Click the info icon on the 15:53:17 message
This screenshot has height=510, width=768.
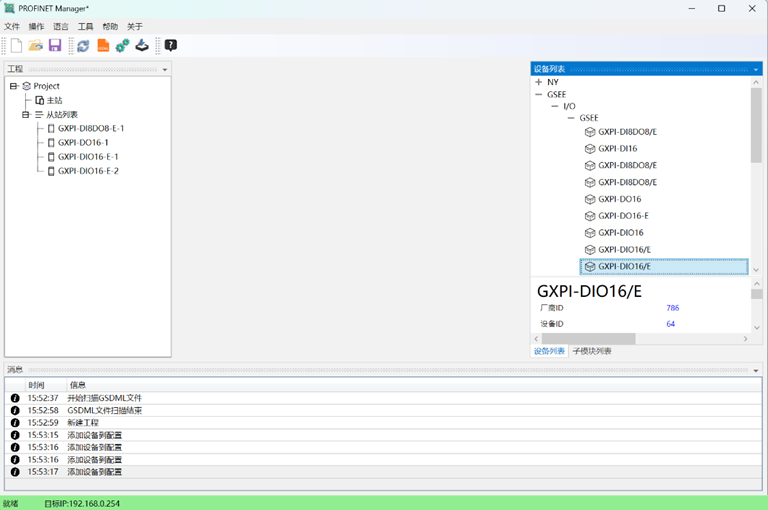tap(15, 472)
